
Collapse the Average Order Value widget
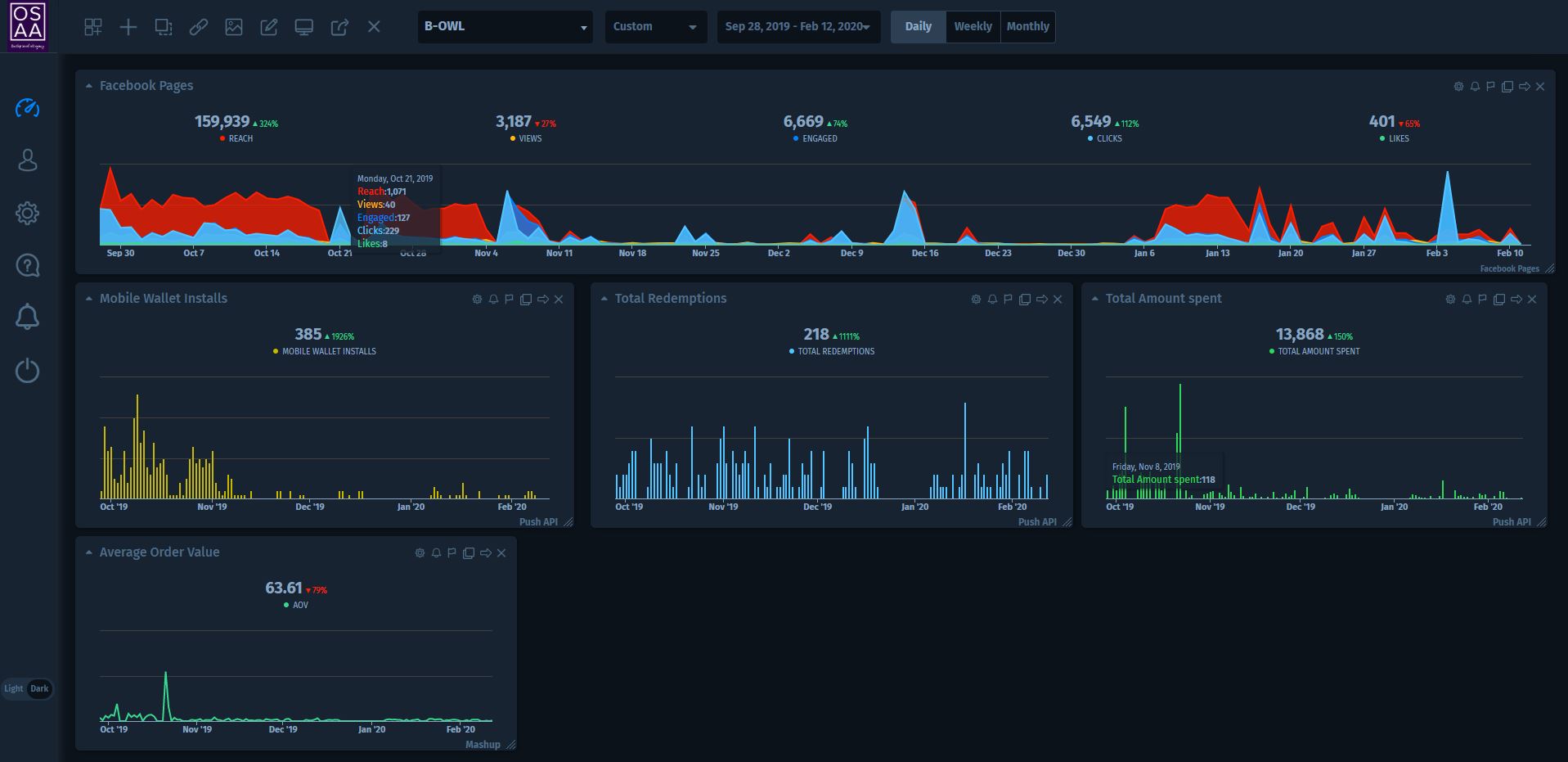click(x=88, y=552)
